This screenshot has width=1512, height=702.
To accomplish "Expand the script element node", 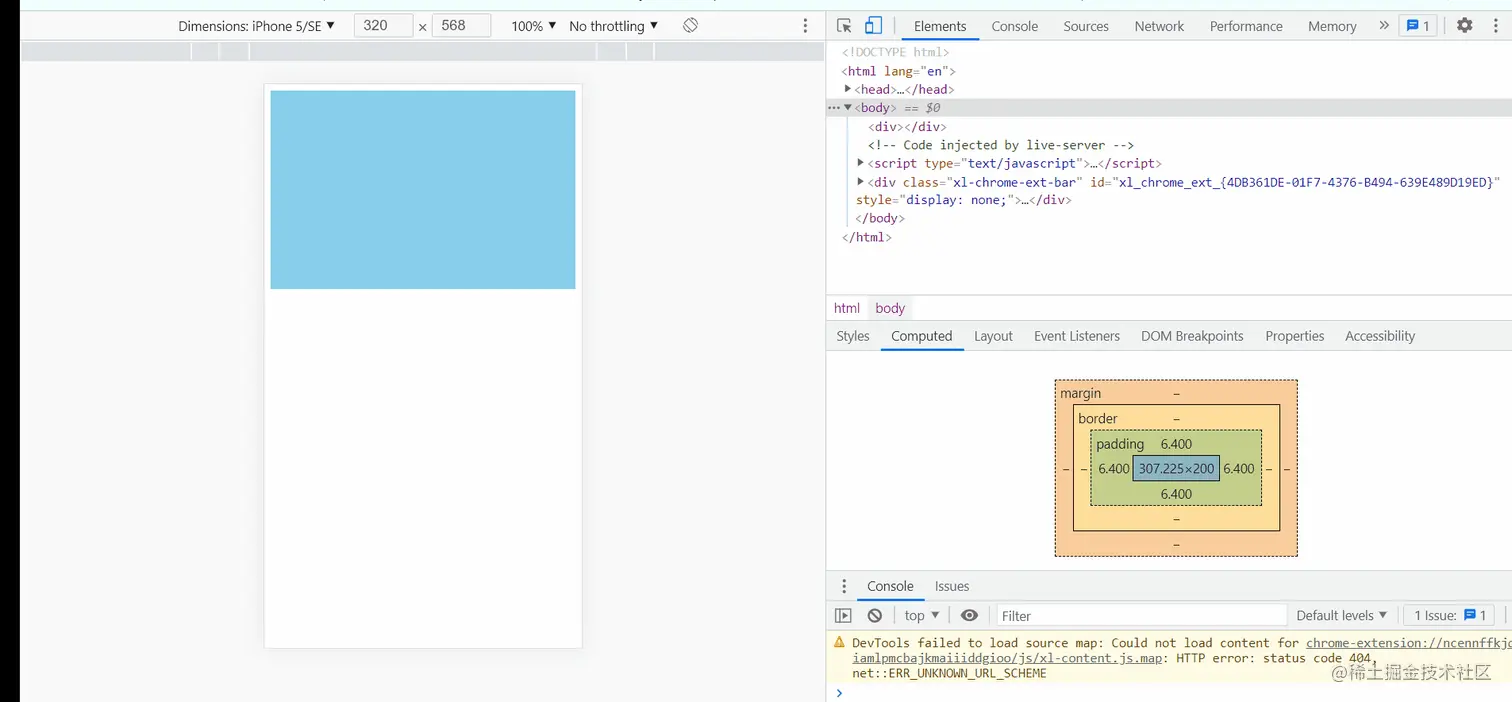I will coord(860,162).
